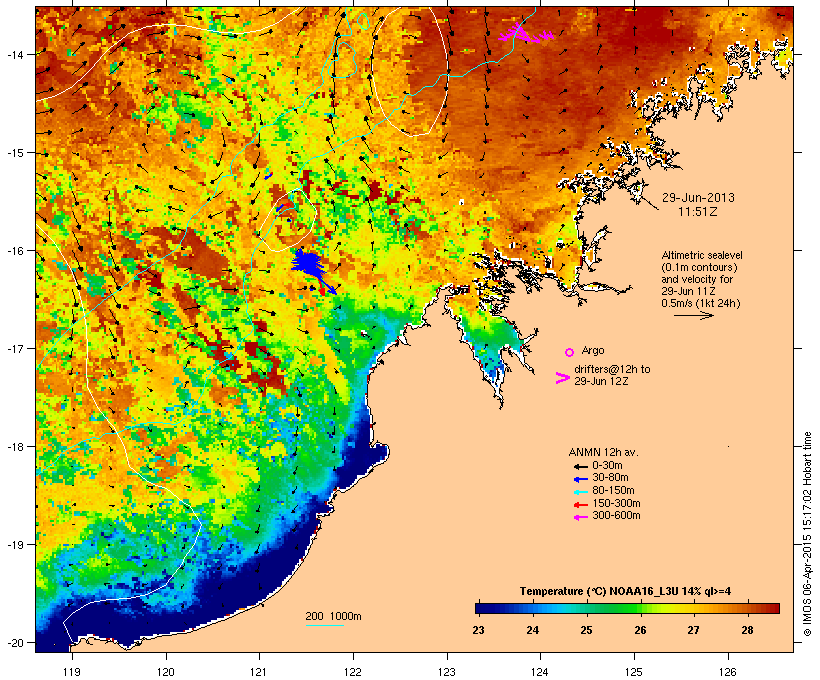Click the red 150-300m legend arrow

pyautogui.click(x=580, y=504)
